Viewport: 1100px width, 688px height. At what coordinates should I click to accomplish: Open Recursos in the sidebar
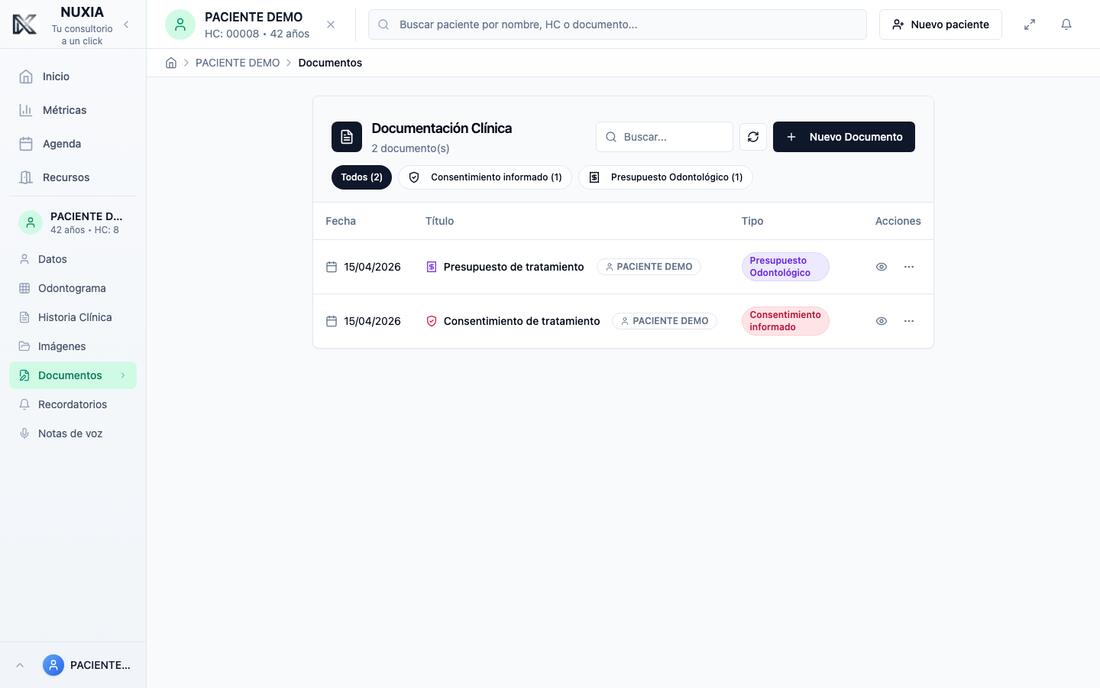click(72, 177)
